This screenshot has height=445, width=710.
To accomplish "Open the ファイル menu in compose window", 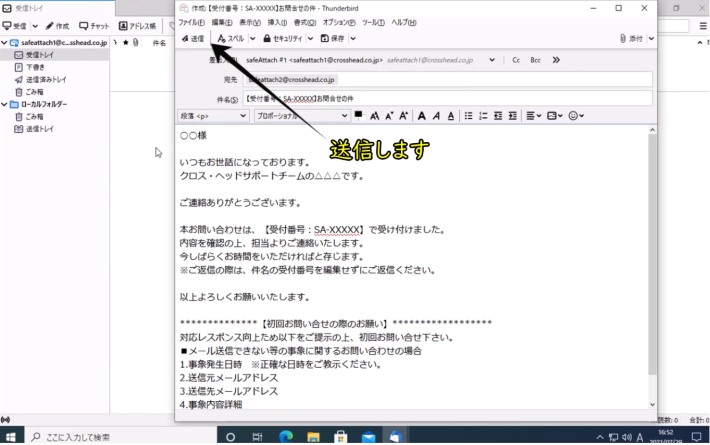I will tap(191, 22).
